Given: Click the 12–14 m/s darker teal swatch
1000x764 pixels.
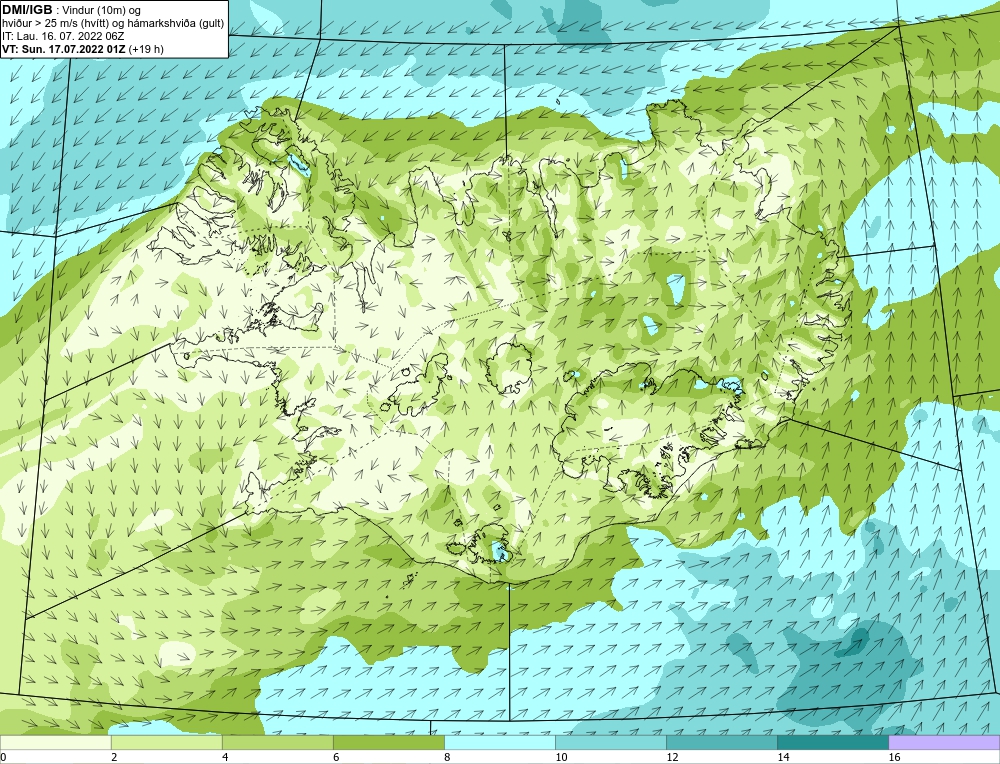Looking at the screenshot, I should click(721, 742).
